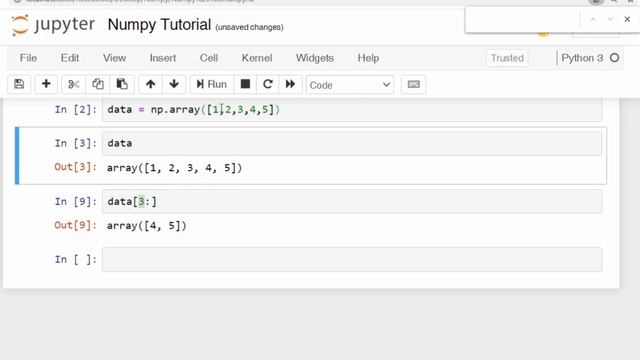Image resolution: width=640 pixels, height=360 pixels.
Task: Click the In [ ] empty prompt label
Action: point(76,260)
